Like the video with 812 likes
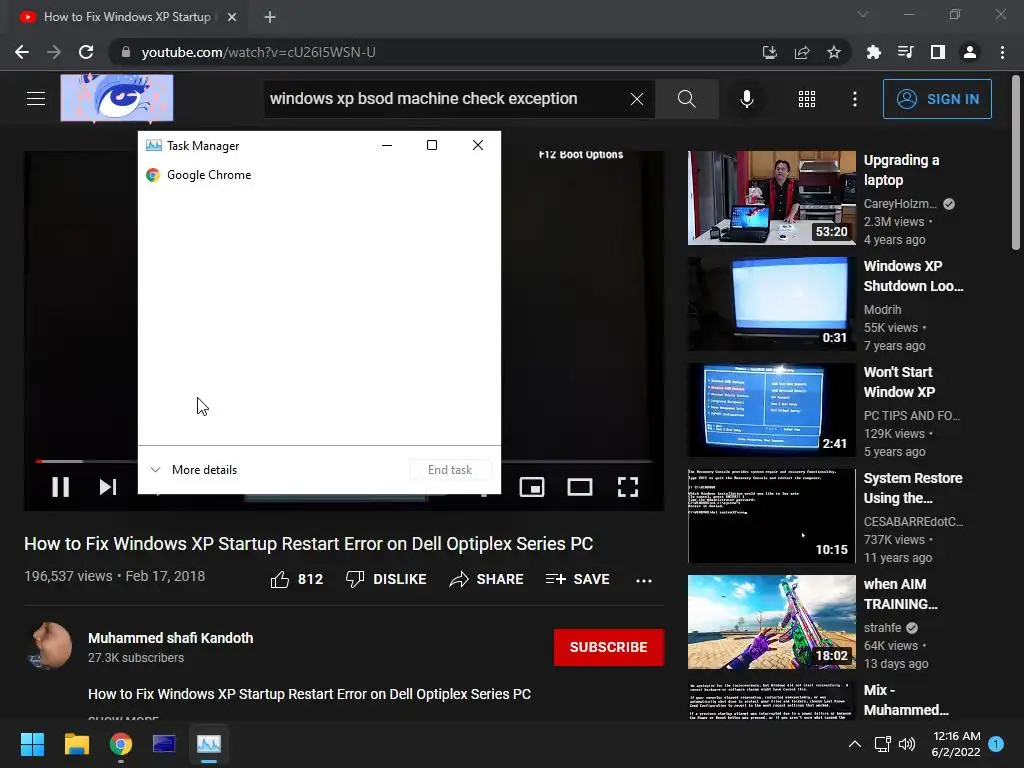This screenshot has width=1024, height=768. [x=297, y=579]
